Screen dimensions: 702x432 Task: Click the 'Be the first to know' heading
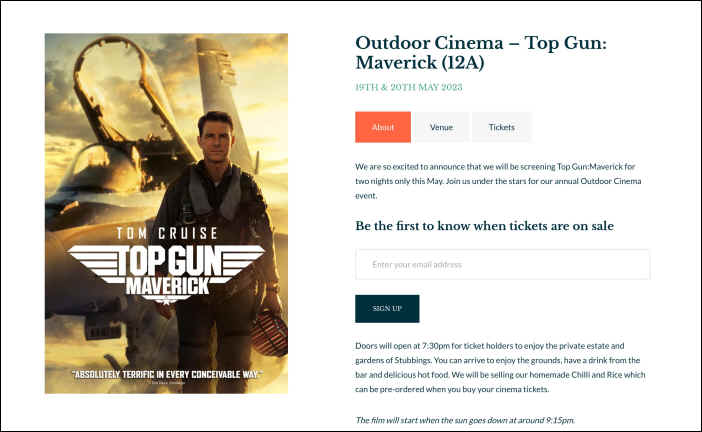point(484,226)
